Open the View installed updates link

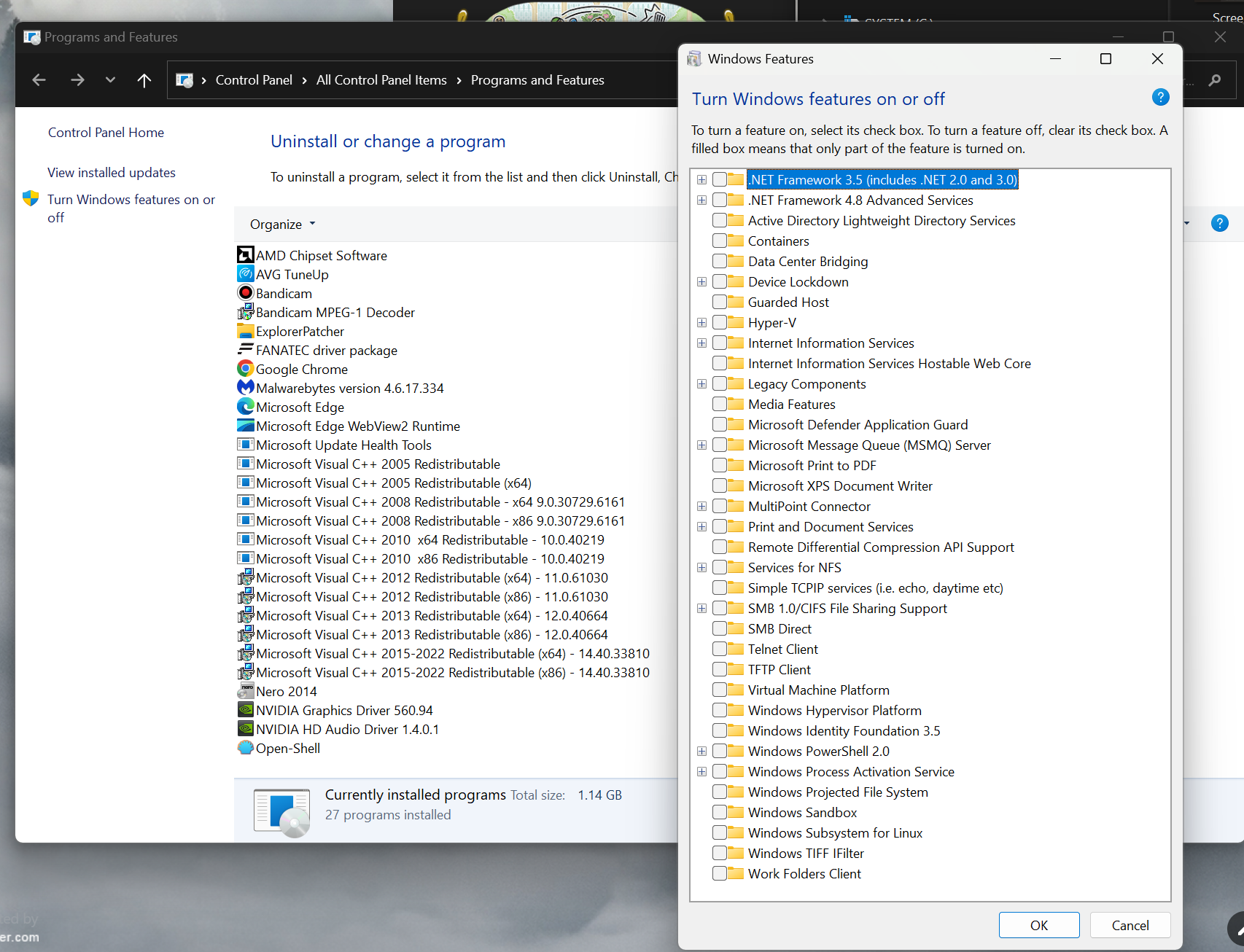(x=112, y=172)
